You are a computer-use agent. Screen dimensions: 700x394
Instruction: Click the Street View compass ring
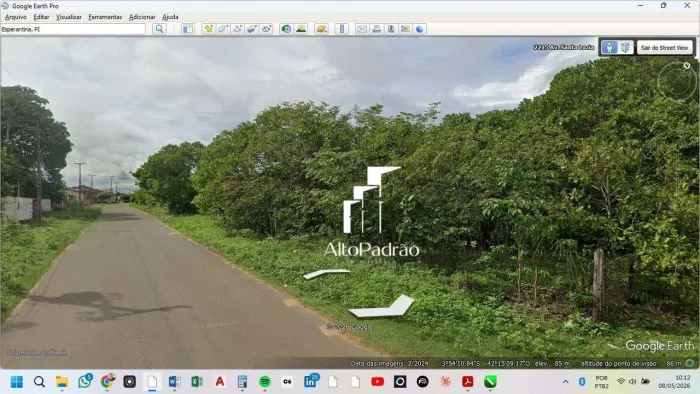pyautogui.click(x=677, y=81)
